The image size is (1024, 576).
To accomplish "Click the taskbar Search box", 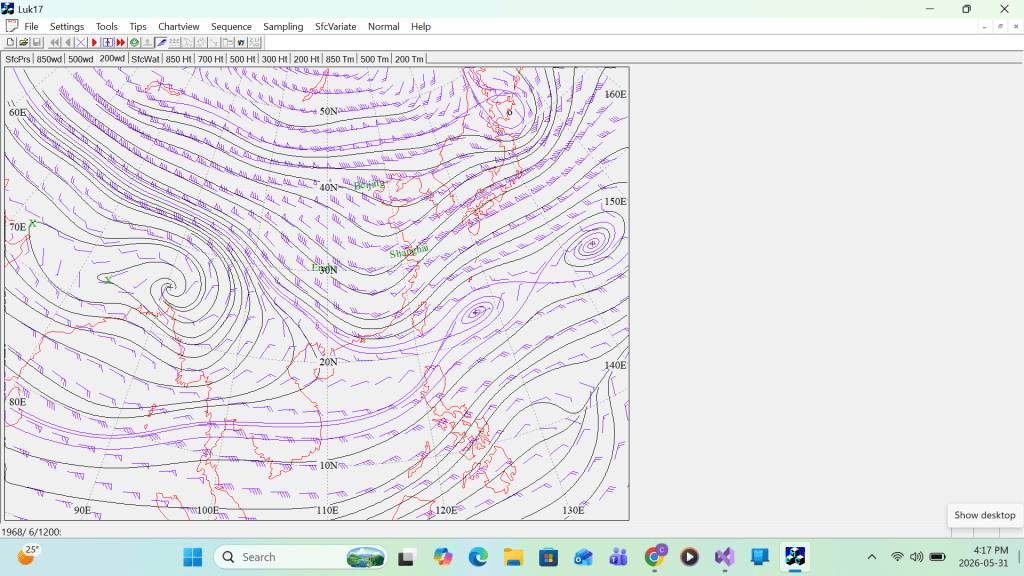I will [x=300, y=557].
